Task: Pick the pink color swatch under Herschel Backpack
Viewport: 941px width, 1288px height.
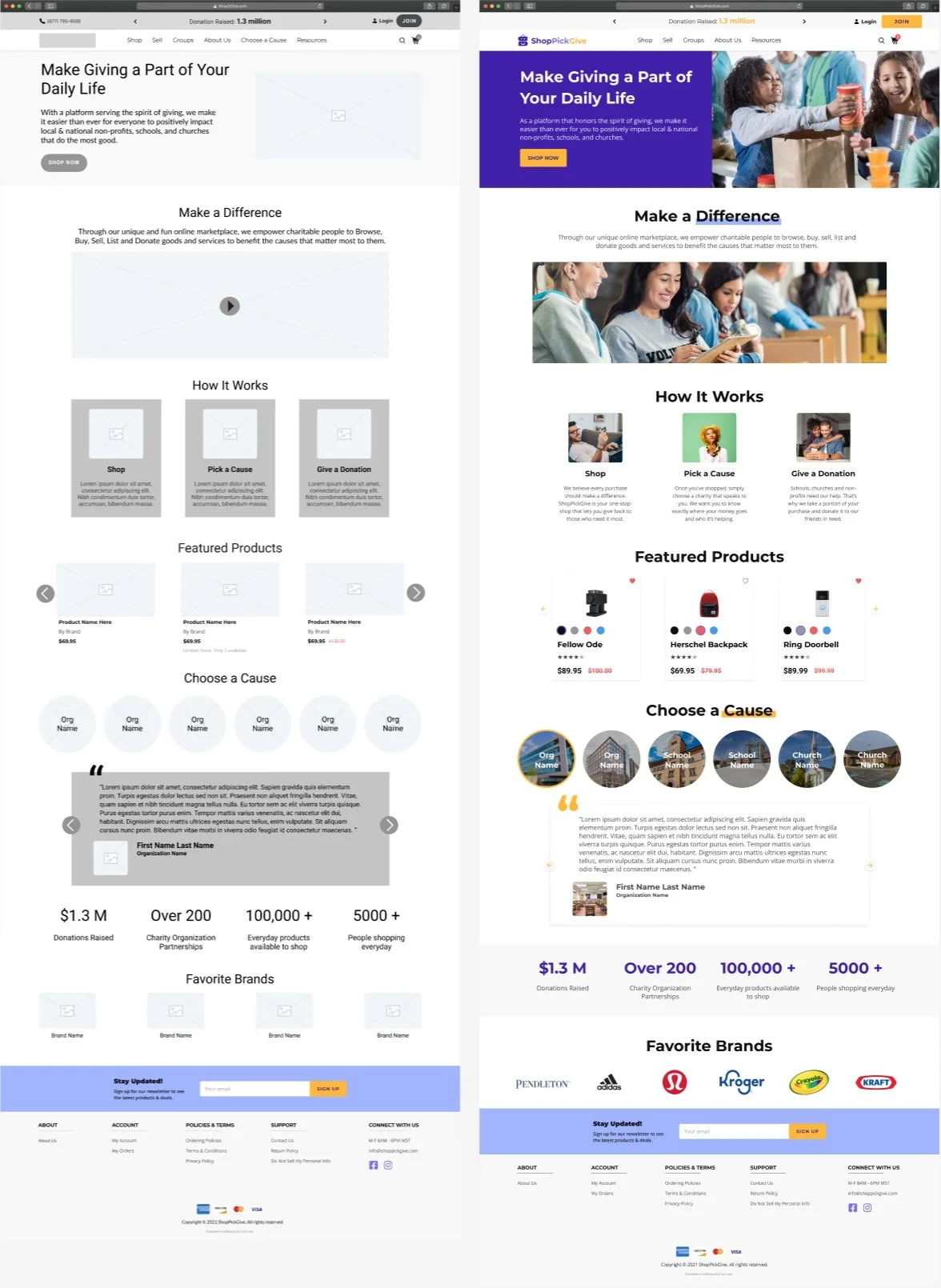Action: [x=700, y=630]
